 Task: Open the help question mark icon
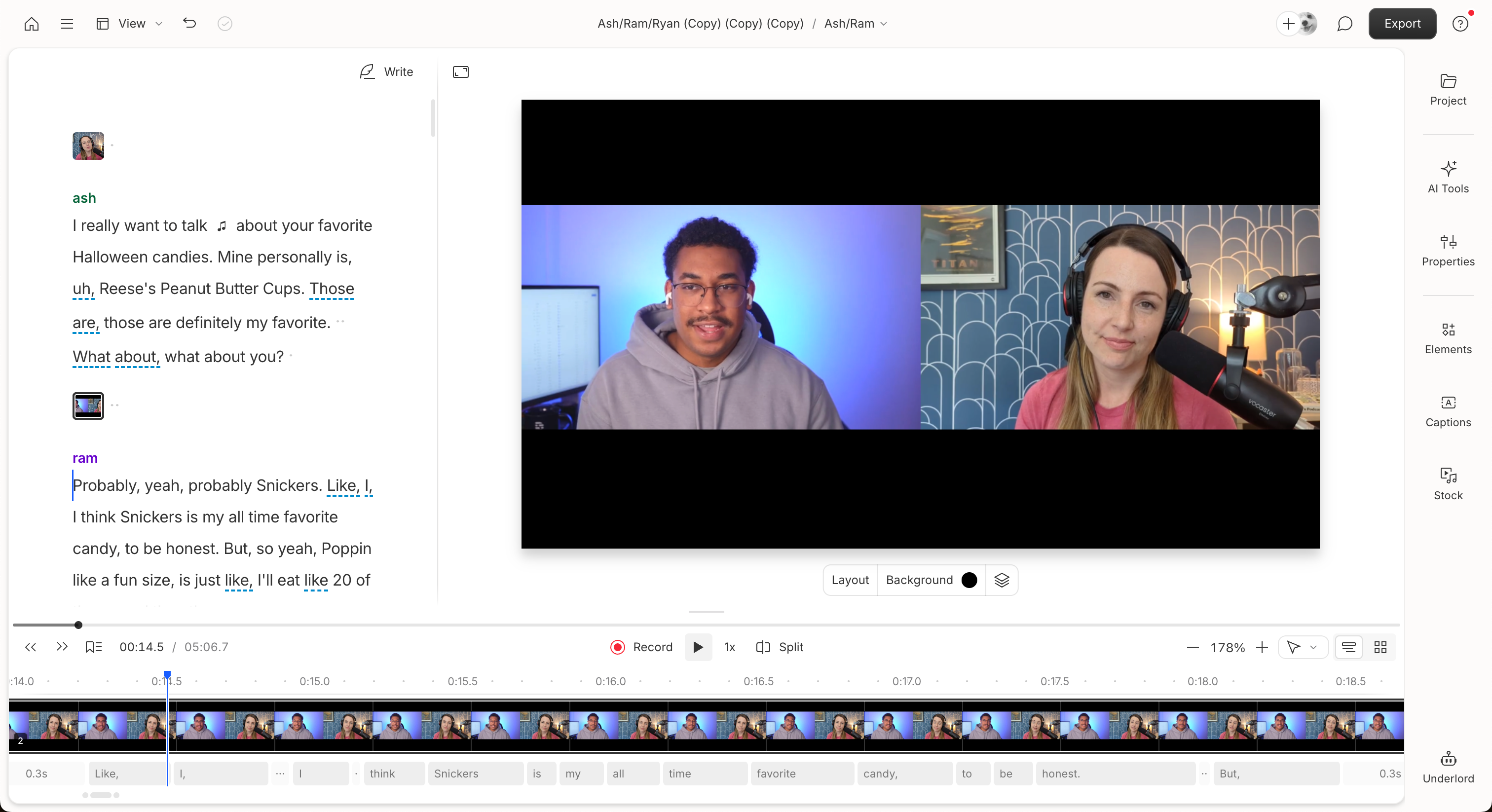(x=1459, y=24)
